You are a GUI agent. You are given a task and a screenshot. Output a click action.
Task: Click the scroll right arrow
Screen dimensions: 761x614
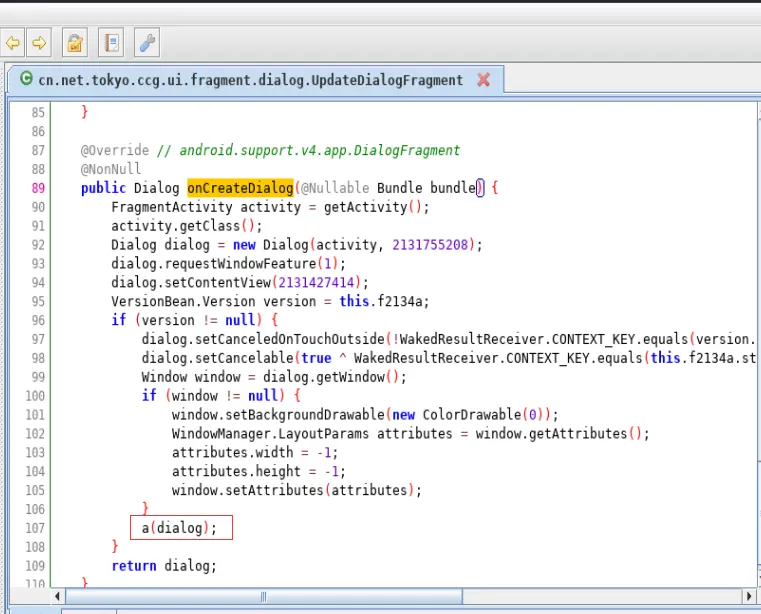(749, 597)
